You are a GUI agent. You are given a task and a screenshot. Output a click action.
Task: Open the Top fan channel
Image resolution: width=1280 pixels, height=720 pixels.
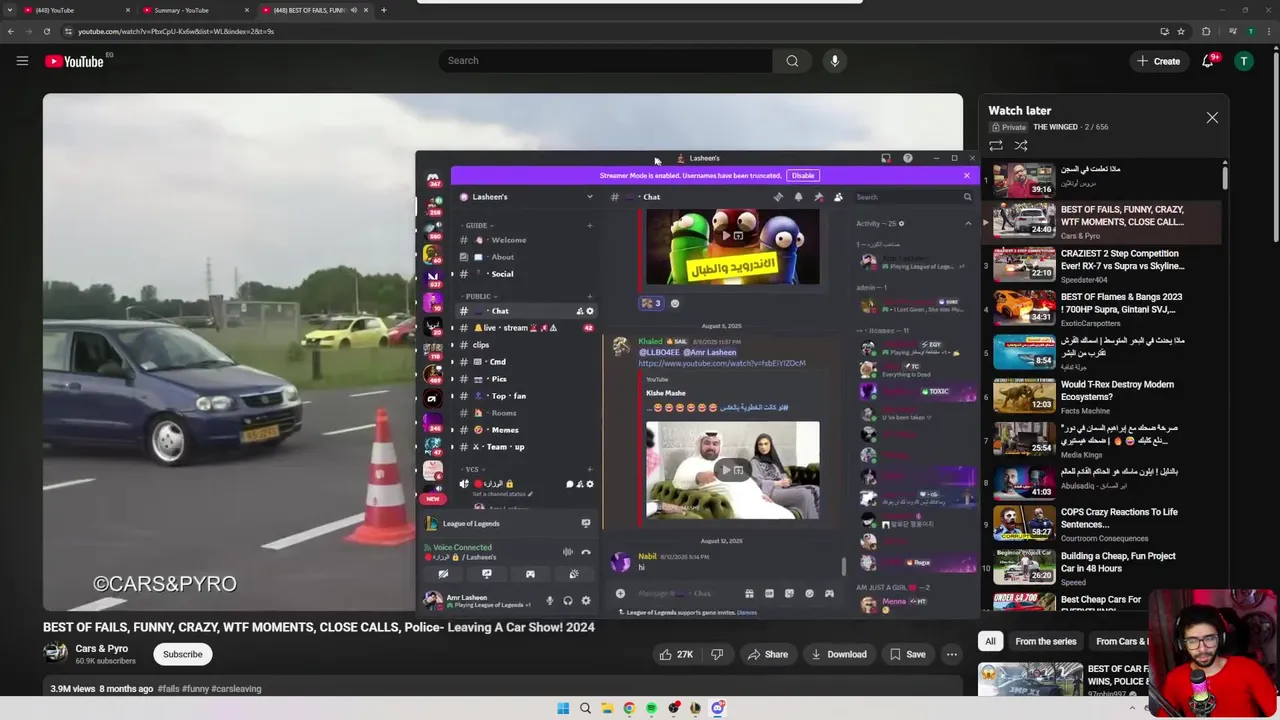click(x=525, y=396)
